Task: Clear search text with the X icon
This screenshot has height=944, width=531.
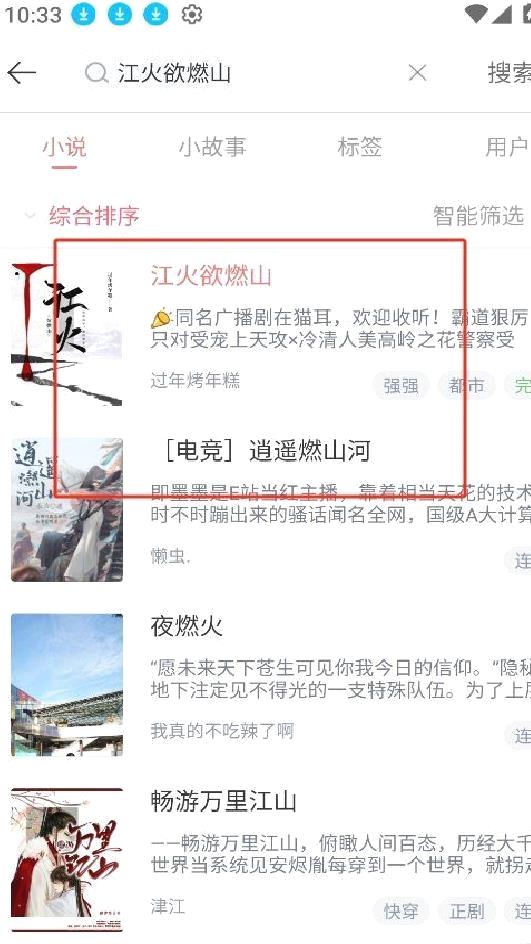Action: point(417,73)
